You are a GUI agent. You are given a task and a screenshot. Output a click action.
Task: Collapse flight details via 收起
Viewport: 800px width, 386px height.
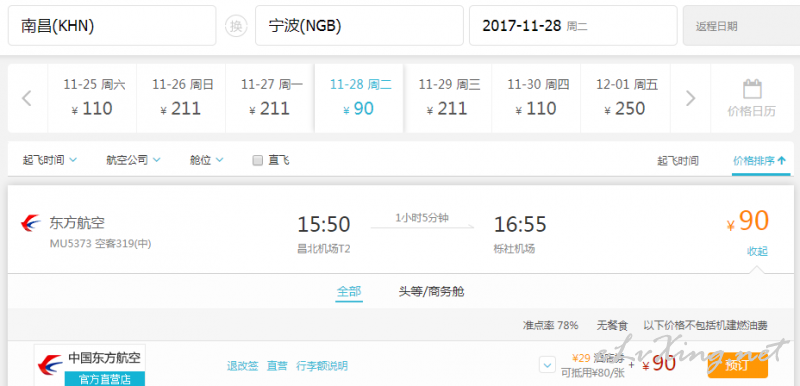click(757, 251)
